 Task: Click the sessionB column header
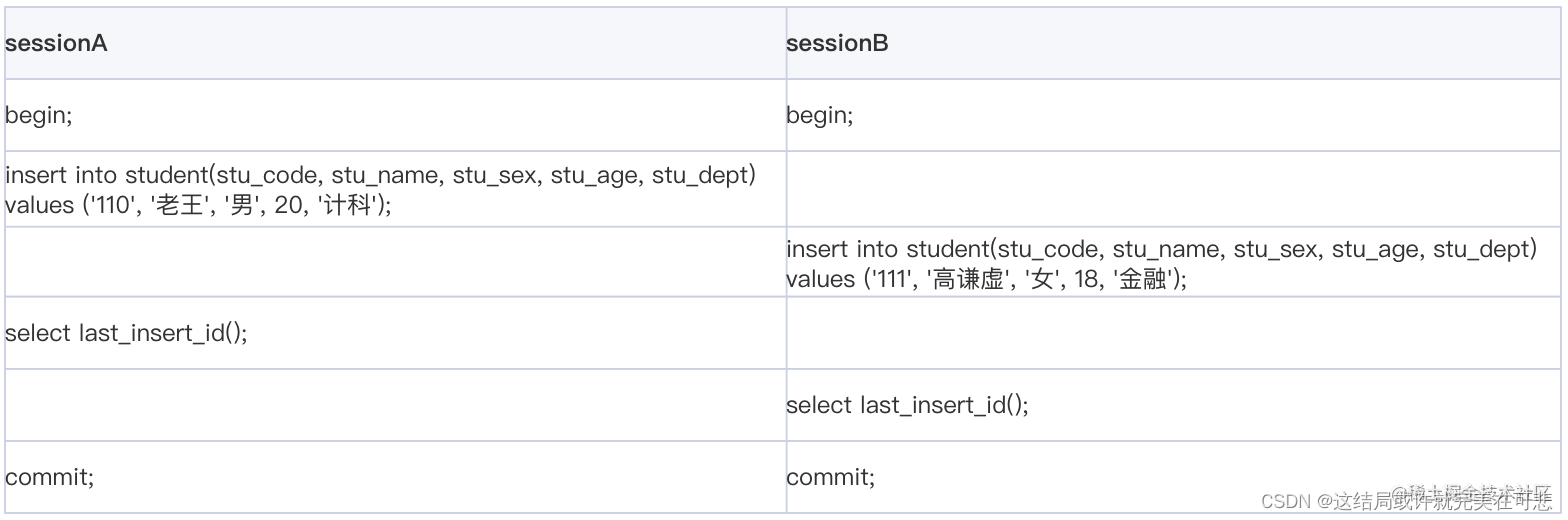(x=837, y=44)
